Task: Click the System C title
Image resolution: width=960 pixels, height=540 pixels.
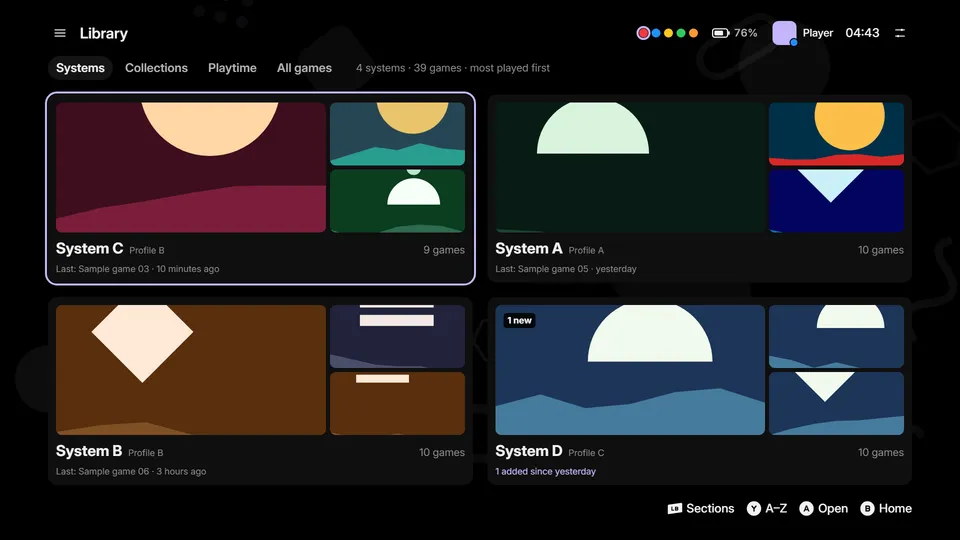Action: pyautogui.click(x=89, y=249)
